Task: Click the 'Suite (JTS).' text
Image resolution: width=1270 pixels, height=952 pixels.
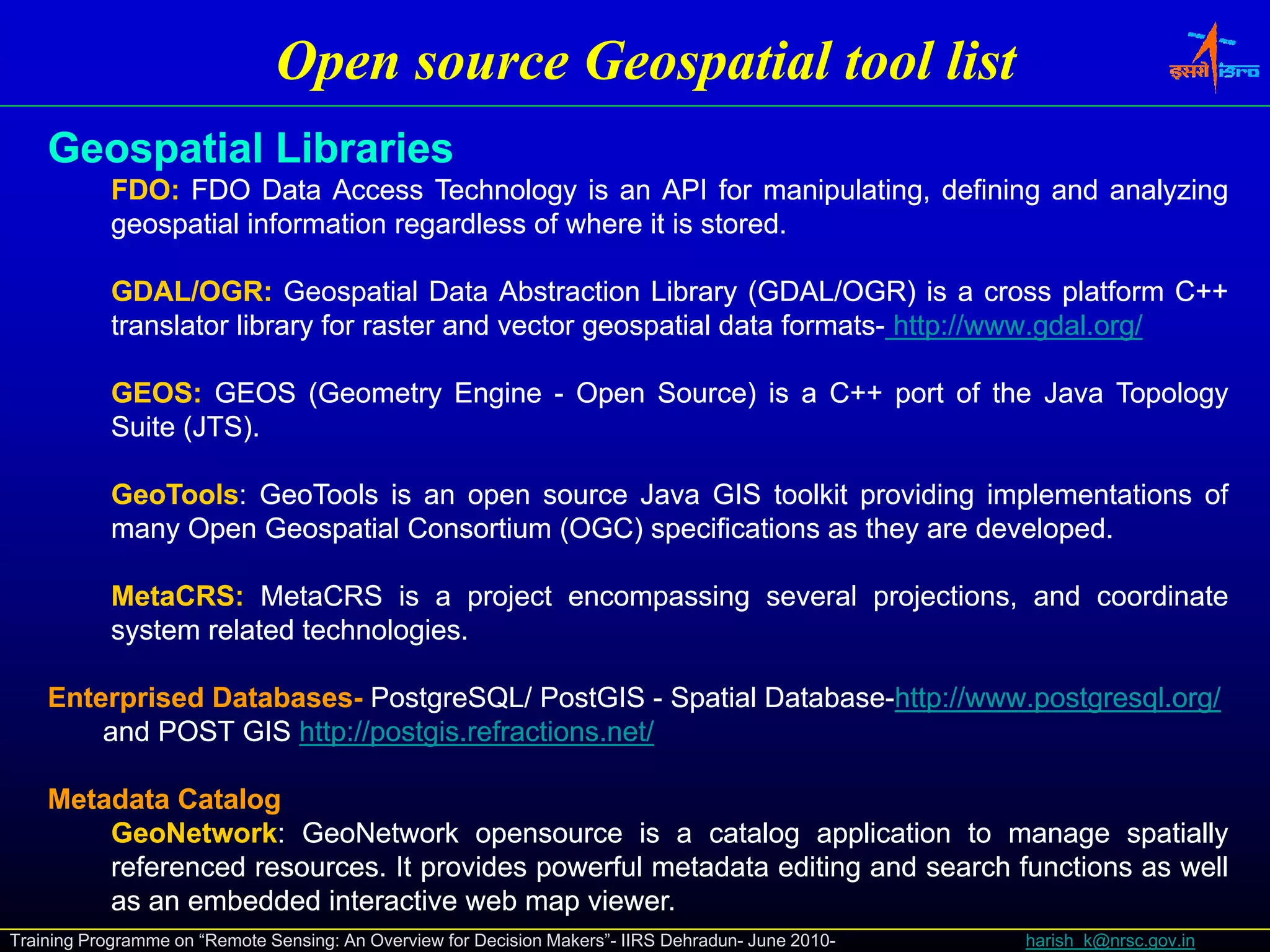Action: (185, 428)
